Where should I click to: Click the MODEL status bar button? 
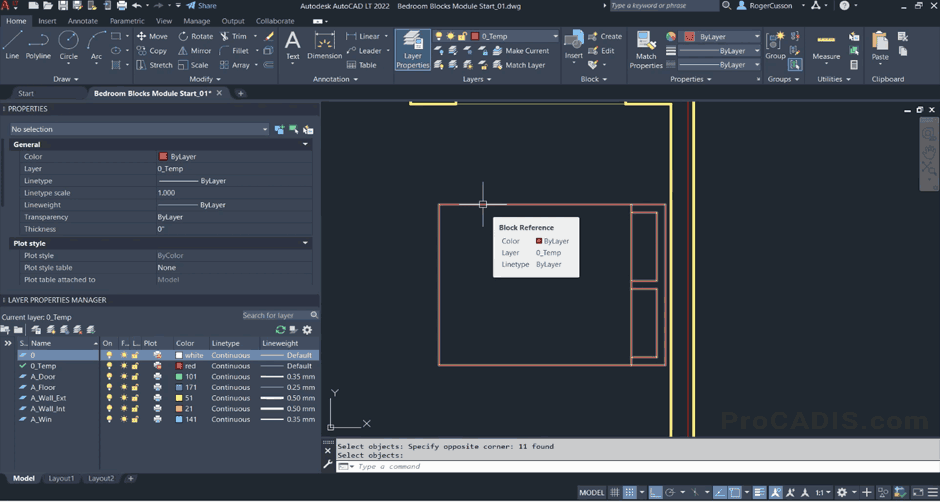[x=592, y=492]
